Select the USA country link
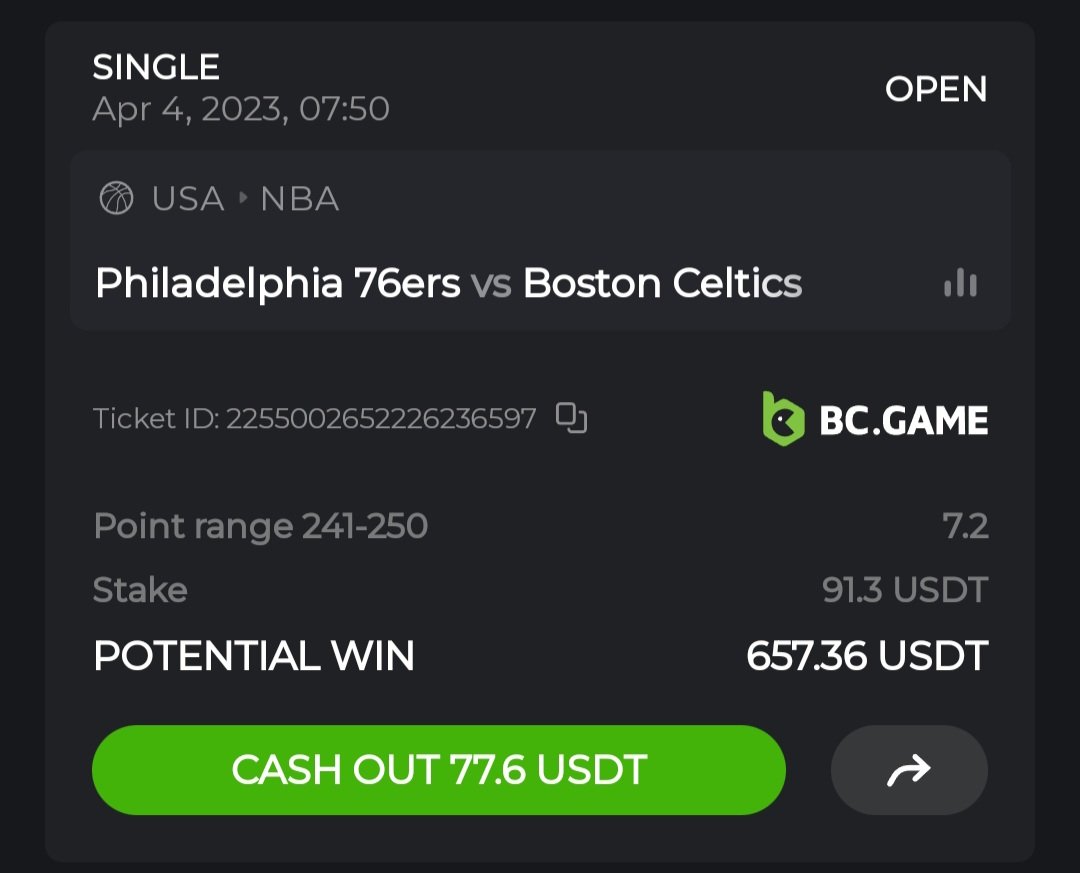The height and width of the screenshot is (873, 1080). click(x=188, y=198)
